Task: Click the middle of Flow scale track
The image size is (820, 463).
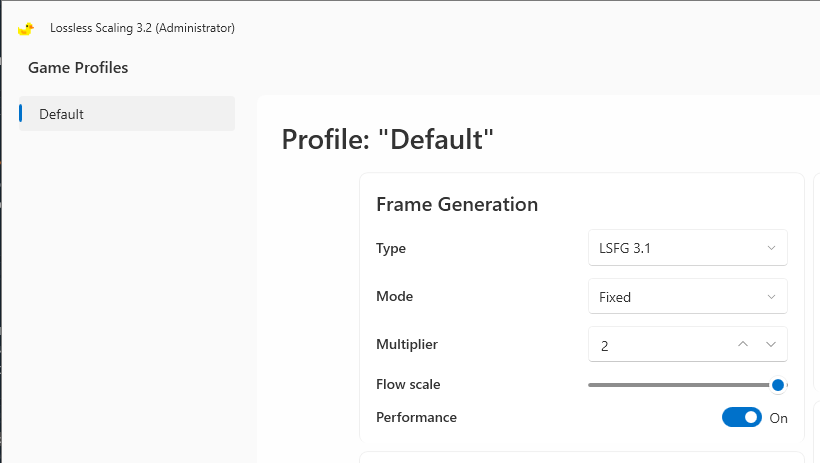Action: [682, 385]
